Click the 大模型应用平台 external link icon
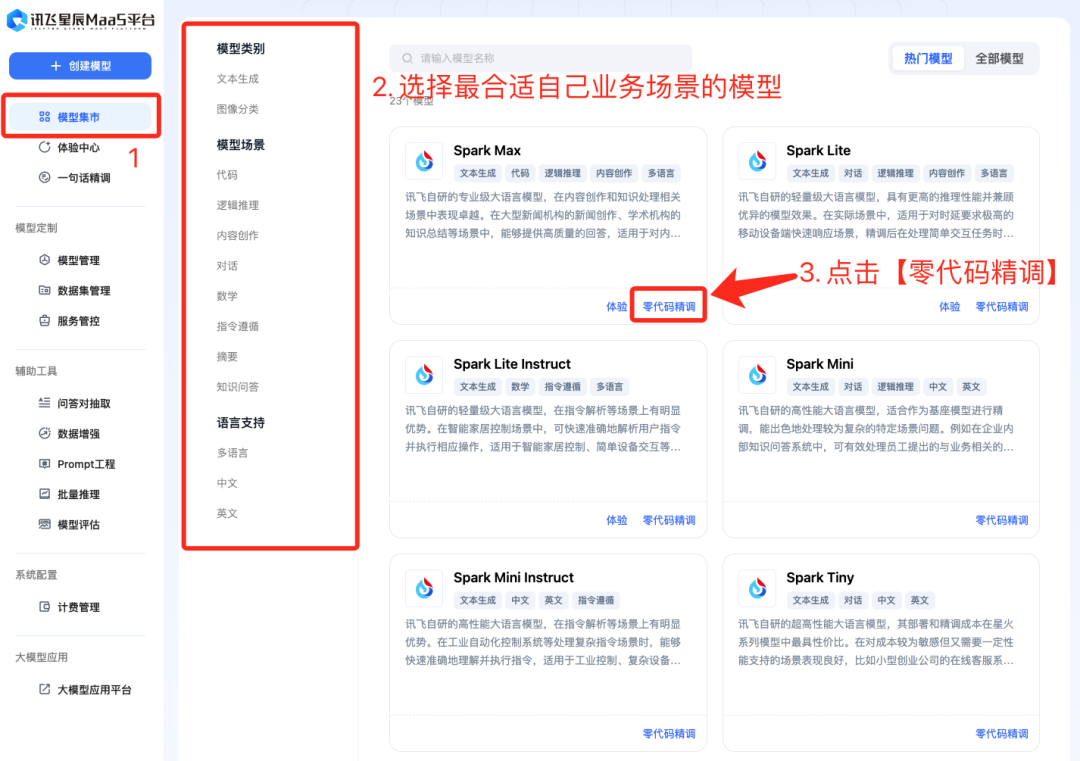Screen dimensions: 1080x761 45,689
